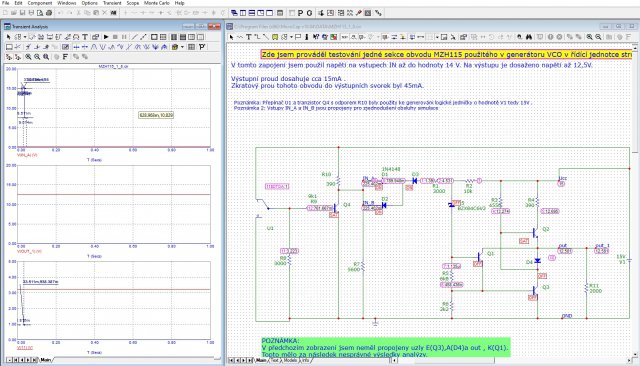Click the Tile Vertical windows icon

(x=243, y=13)
